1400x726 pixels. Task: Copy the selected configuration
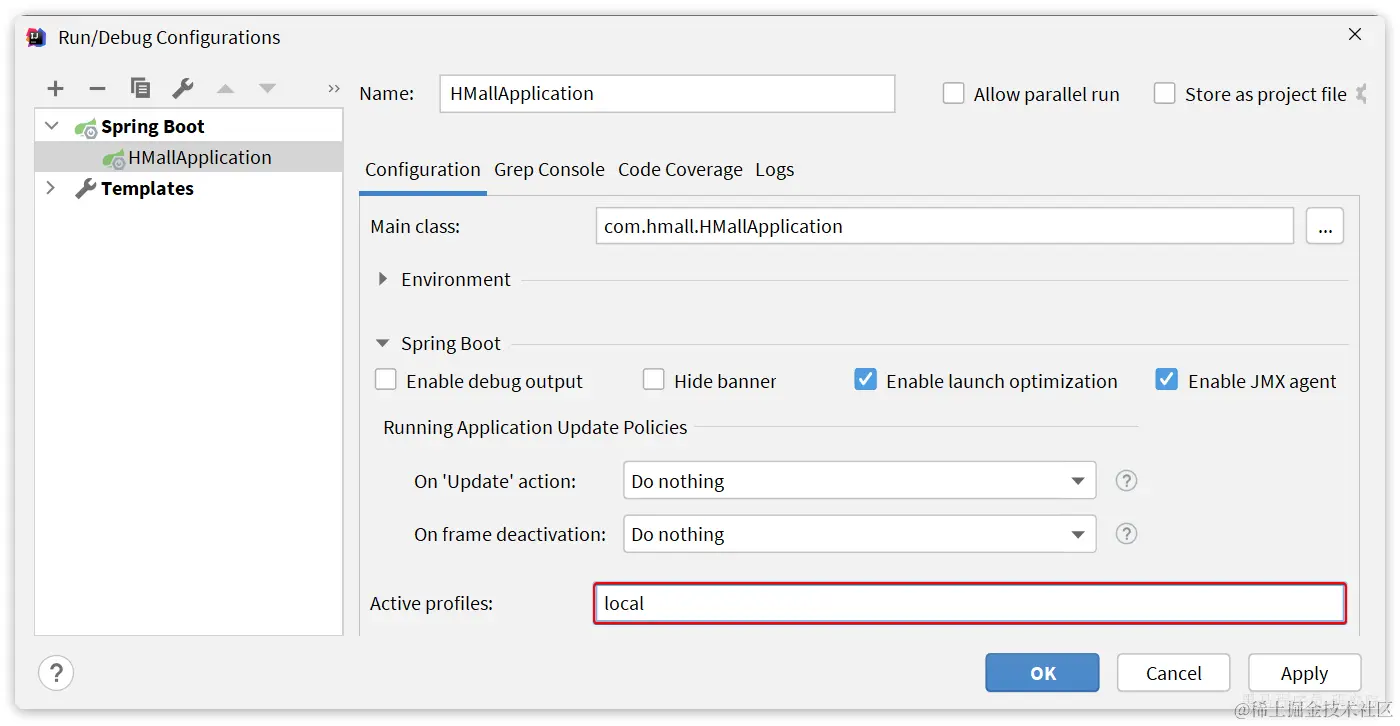[140, 89]
